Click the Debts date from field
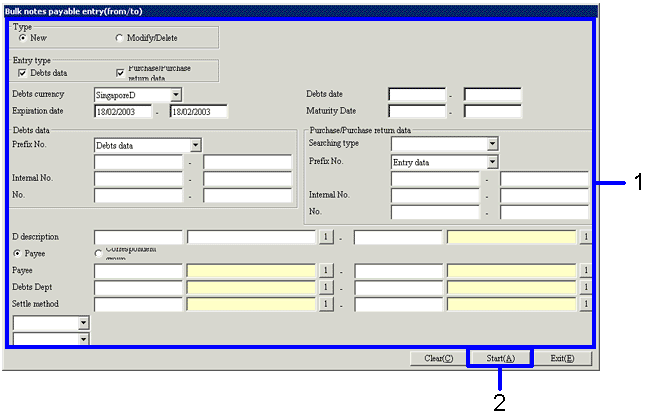Viewport: 656px width, 420px height. (417, 95)
